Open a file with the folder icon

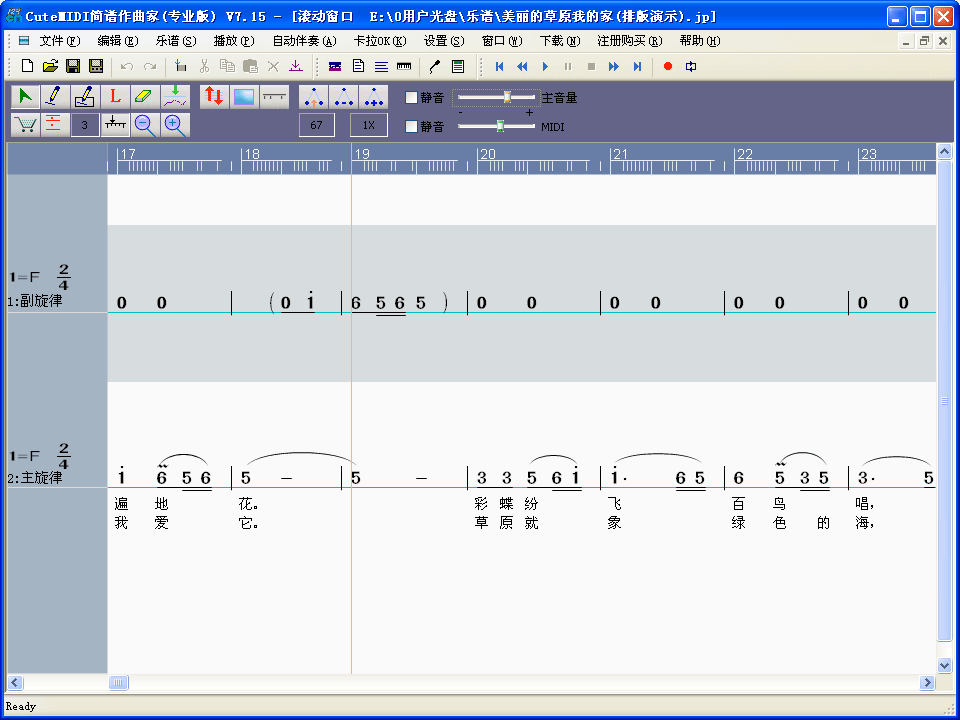[50, 66]
